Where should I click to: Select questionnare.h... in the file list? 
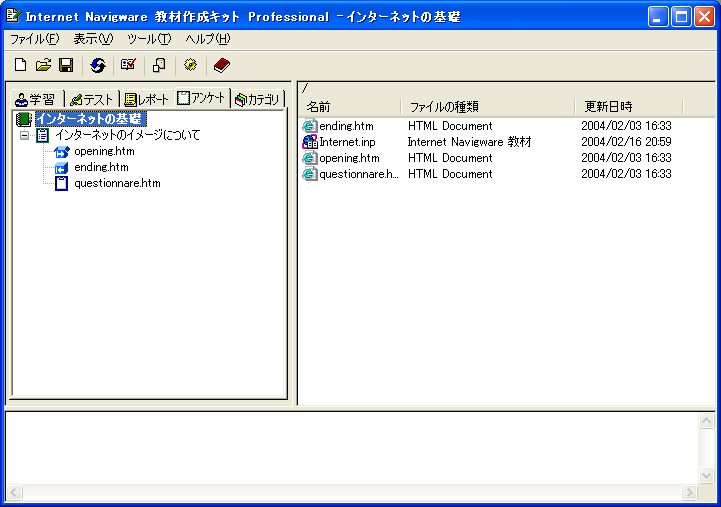pos(359,174)
